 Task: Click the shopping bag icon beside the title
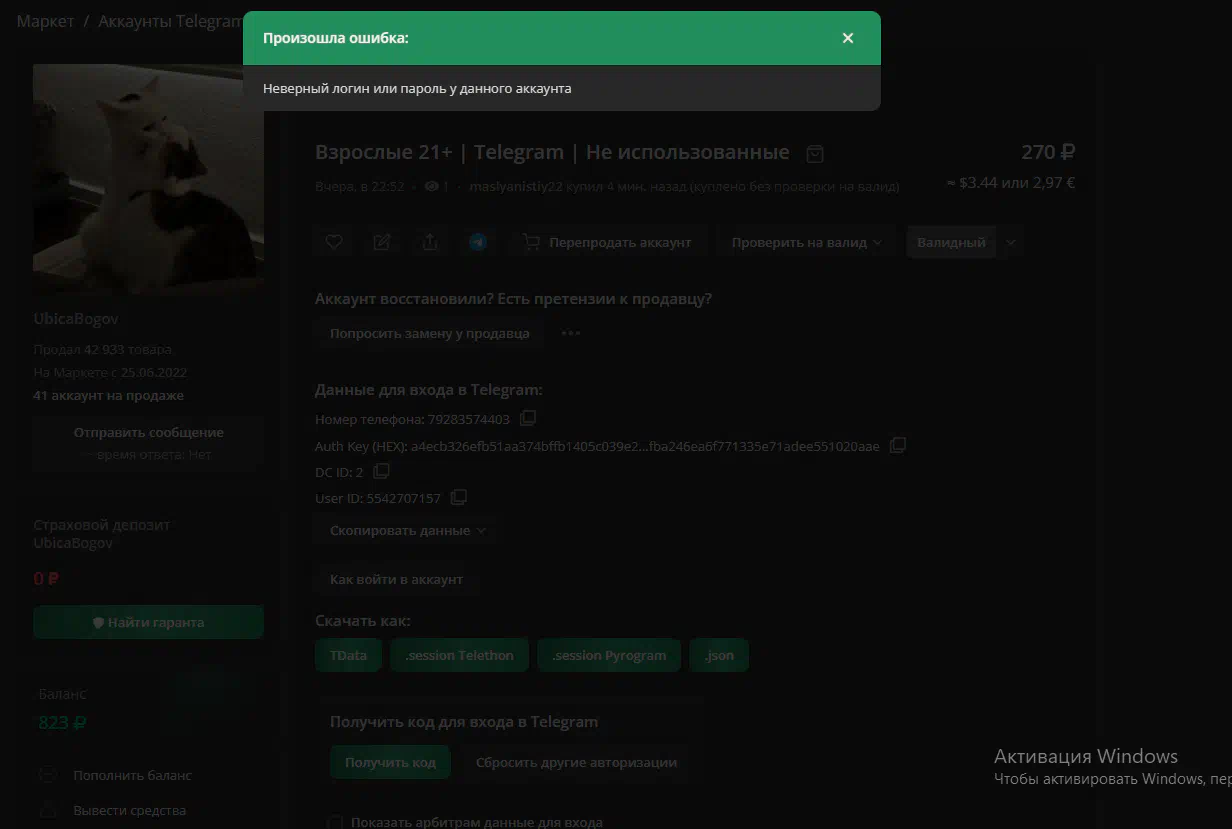815,154
